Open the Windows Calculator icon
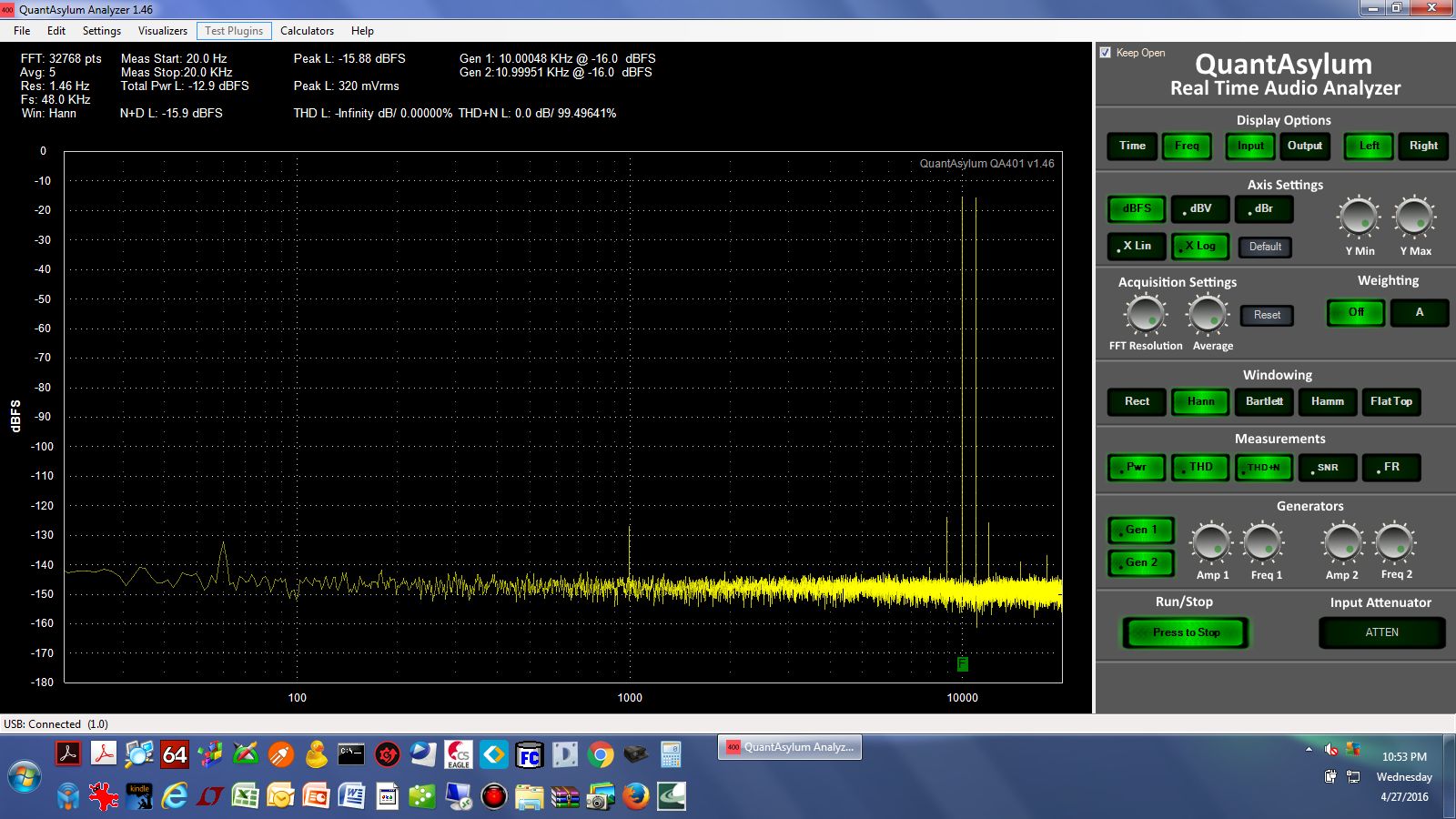Viewport: 1456px width, 819px height. [671, 754]
